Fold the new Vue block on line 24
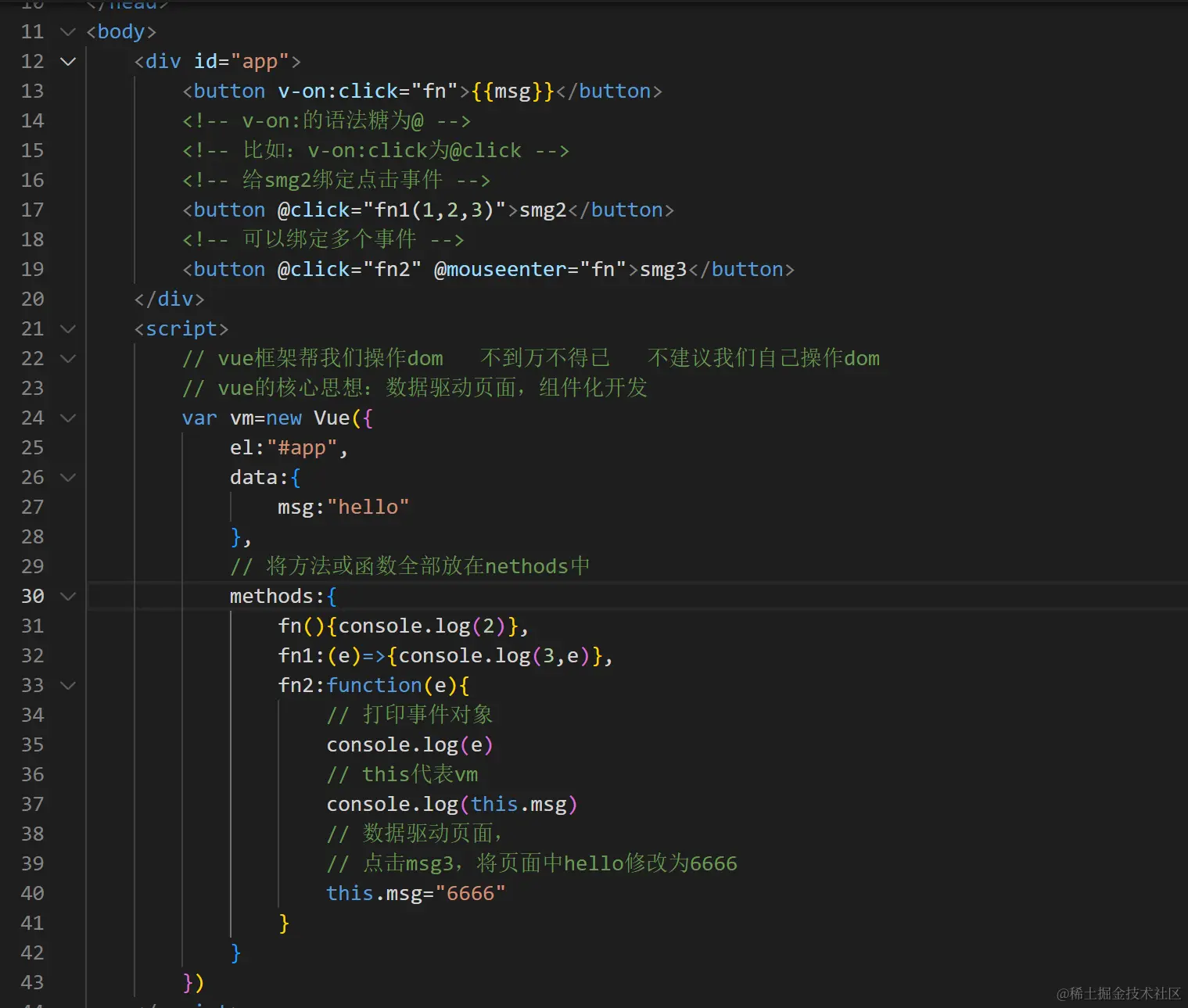Screen dimensions: 1188x1008 coord(68,418)
